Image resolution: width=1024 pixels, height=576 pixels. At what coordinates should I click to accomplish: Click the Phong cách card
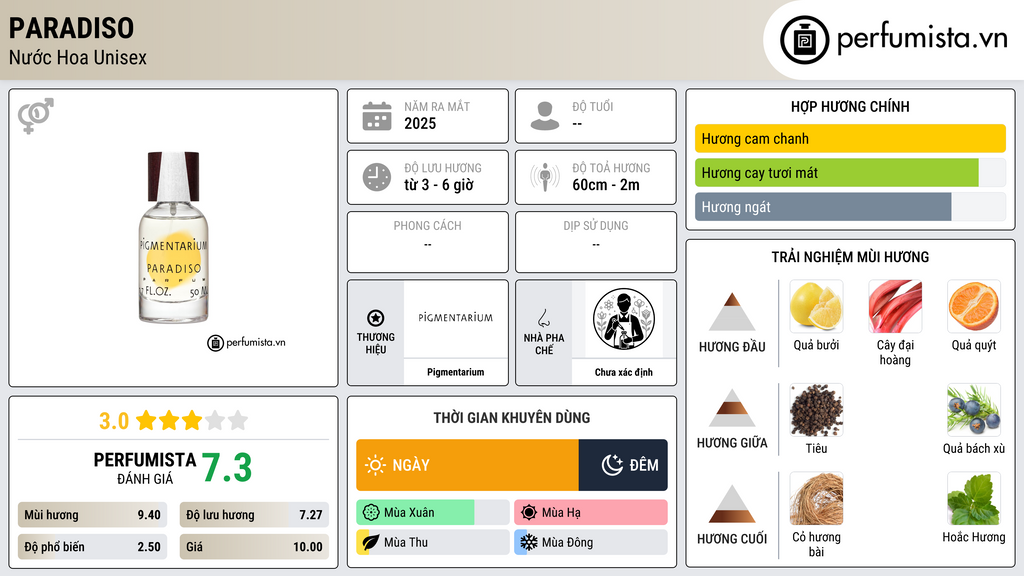tap(428, 242)
